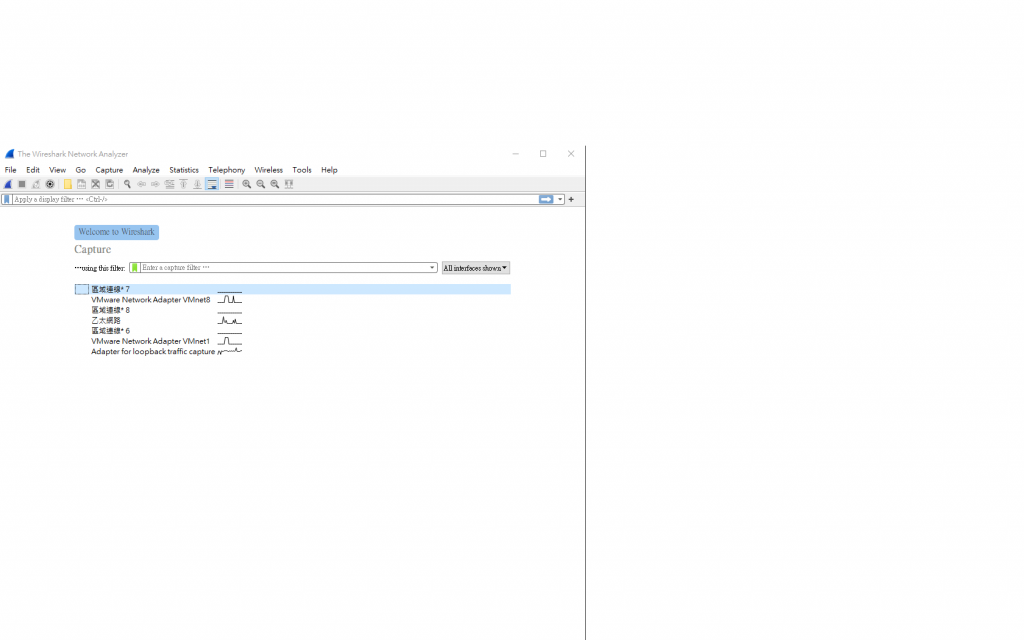Open the Capture menu

coord(109,170)
